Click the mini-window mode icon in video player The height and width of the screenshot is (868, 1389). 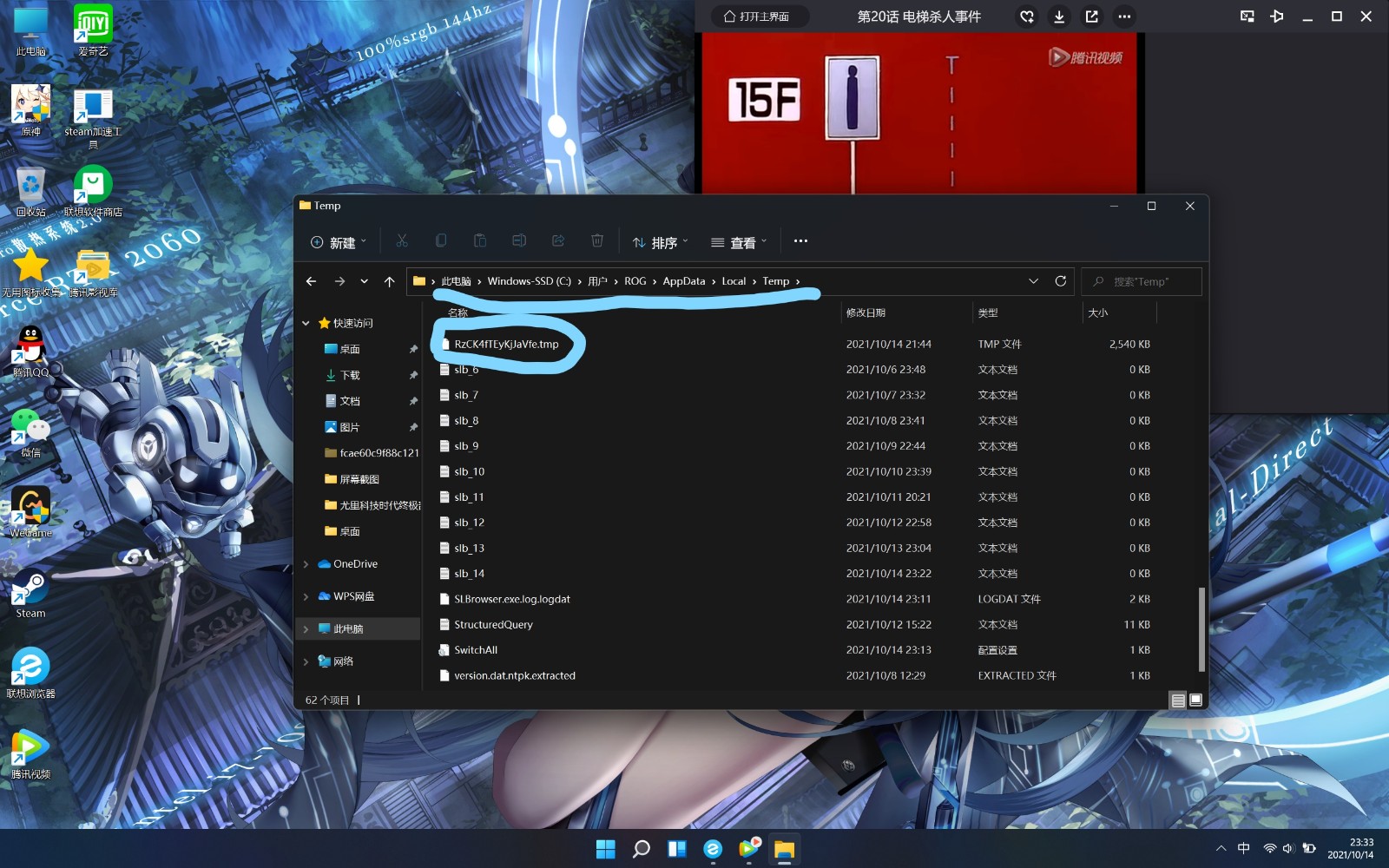(1247, 16)
